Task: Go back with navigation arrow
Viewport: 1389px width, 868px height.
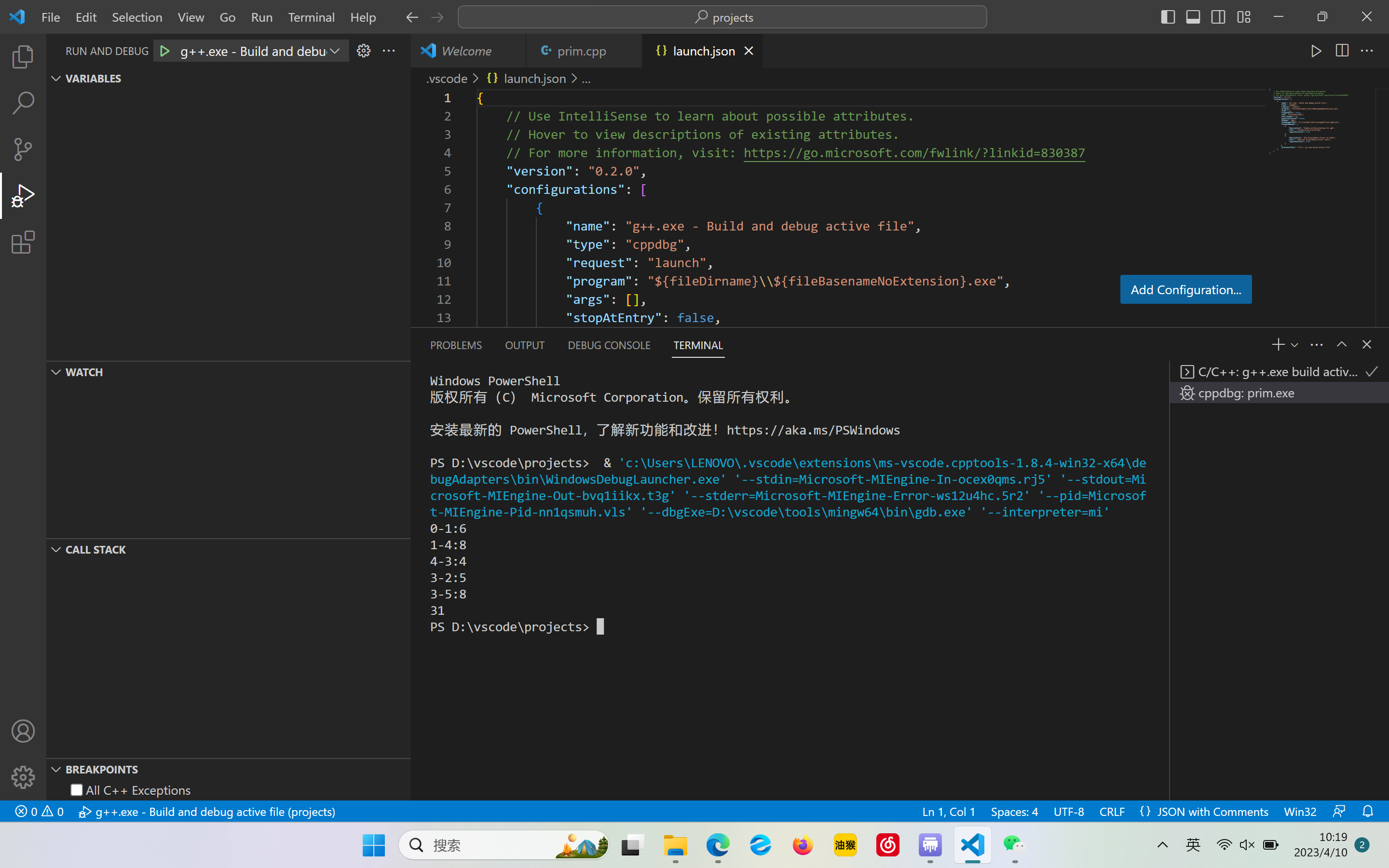Action: pyautogui.click(x=411, y=17)
